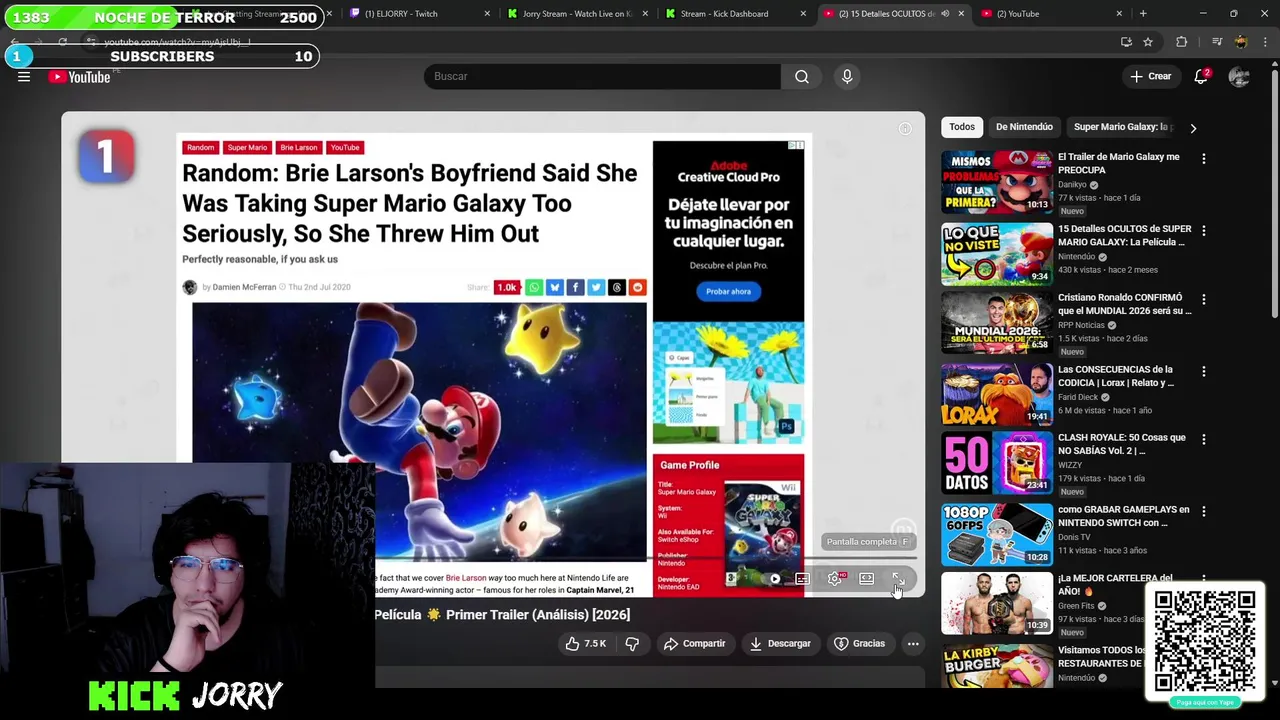
Task: Bookmark this page with star icon
Action: pos(1148,42)
